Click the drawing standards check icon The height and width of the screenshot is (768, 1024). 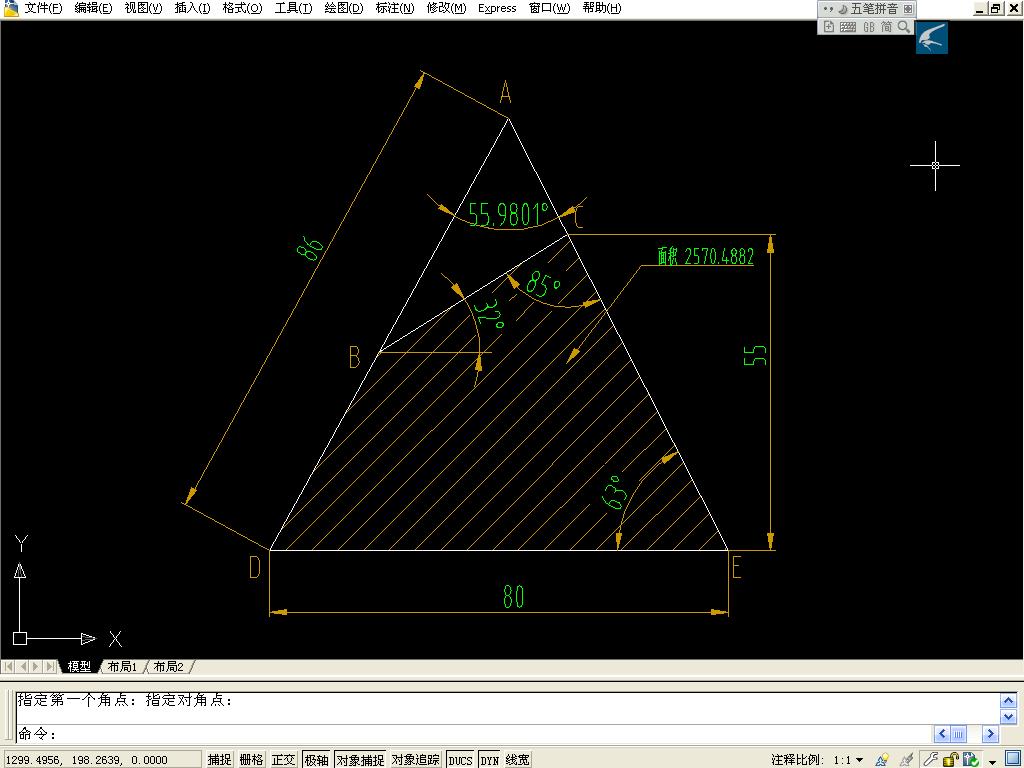click(x=970, y=759)
